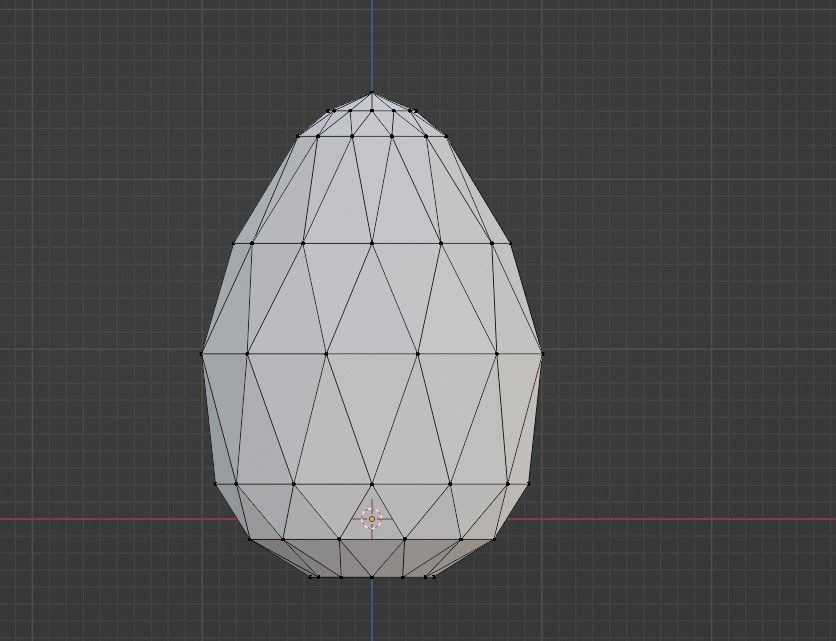Select the rightmost vertex of the top cap ring
This screenshot has width=836, height=641.
(x=447, y=136)
